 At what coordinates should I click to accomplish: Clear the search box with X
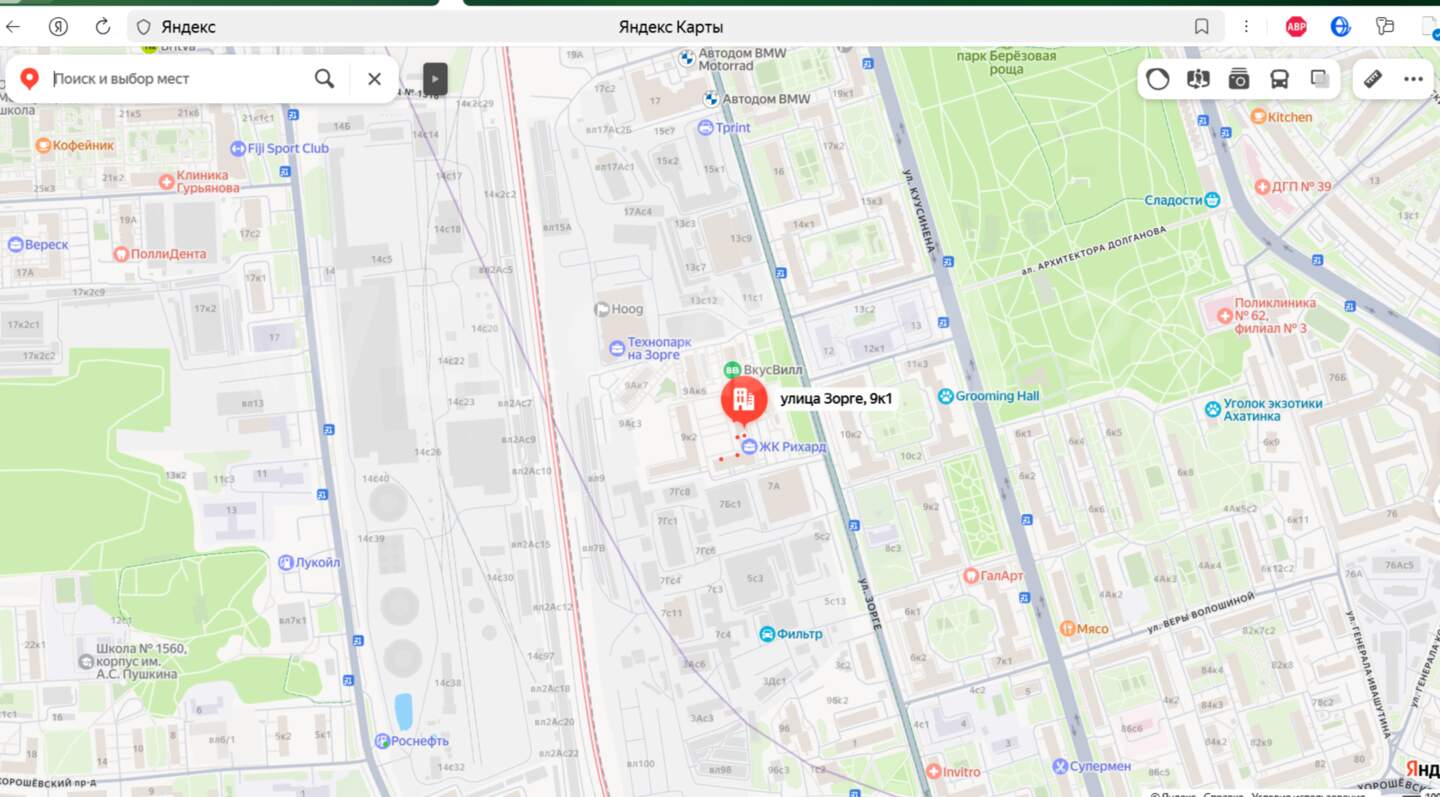[x=374, y=79]
